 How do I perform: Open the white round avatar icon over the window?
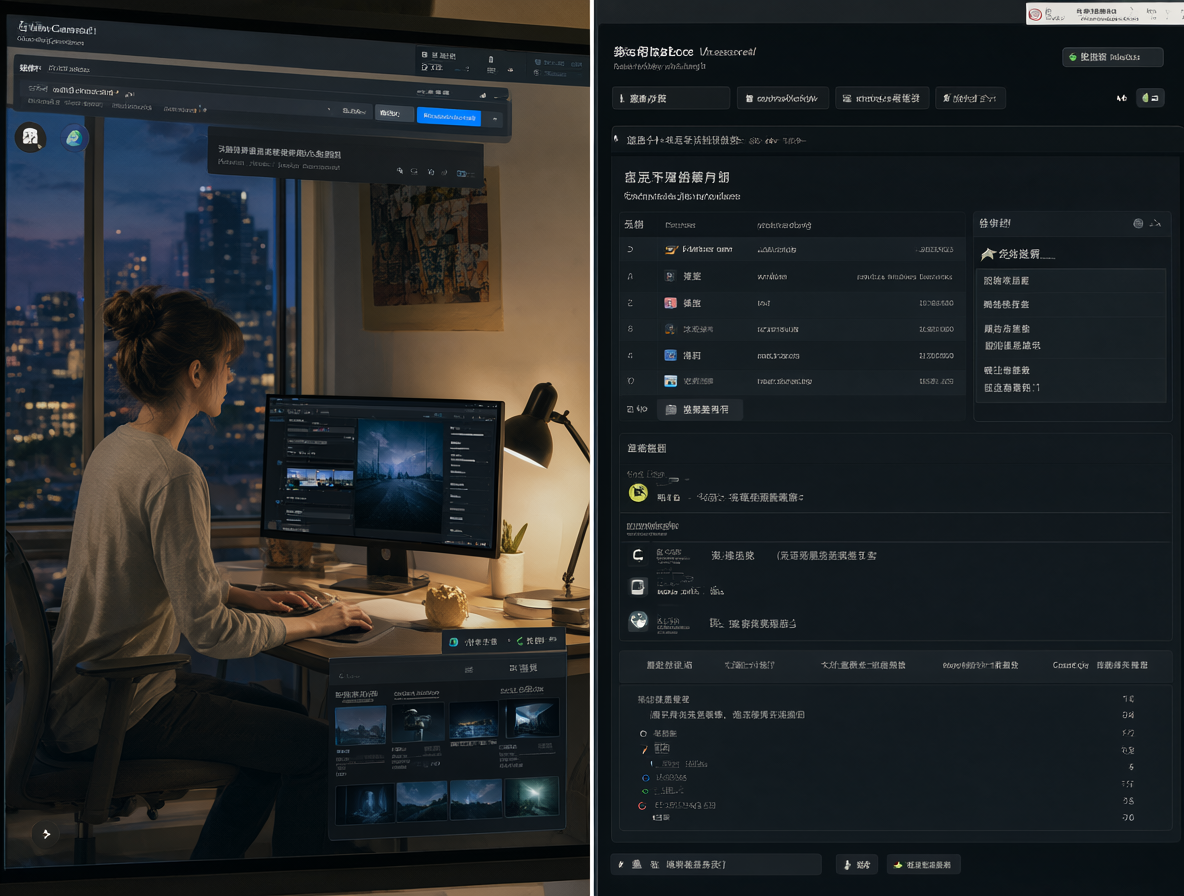[x=30, y=137]
